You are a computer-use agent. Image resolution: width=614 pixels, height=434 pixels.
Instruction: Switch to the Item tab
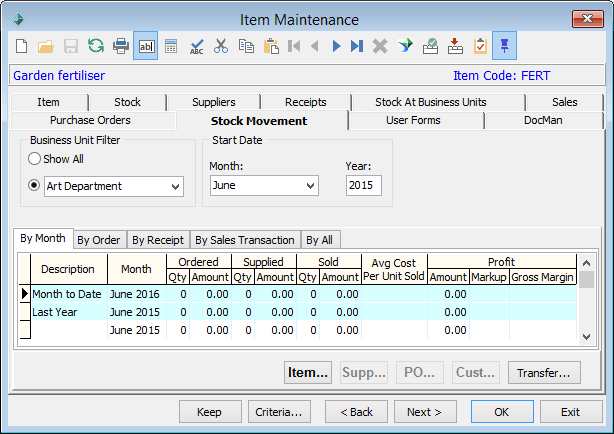(x=49, y=102)
